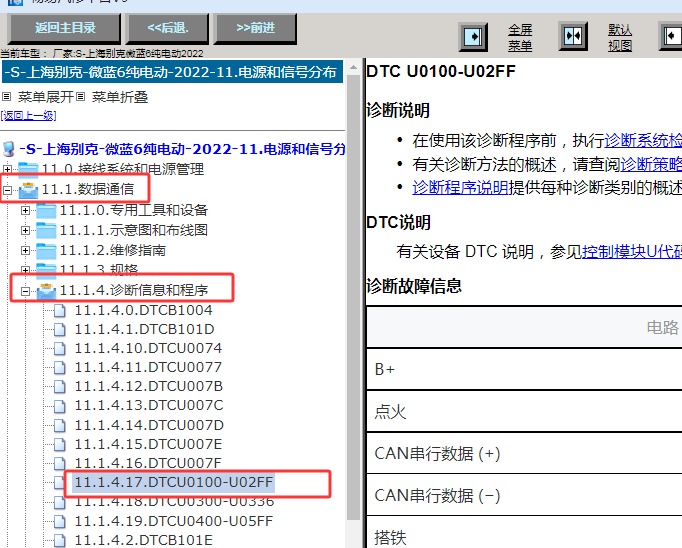Click the 11.0.接线系统和电源管理 folder icon
Image resolution: width=682 pixels, height=548 pixels.
[x=28, y=169]
